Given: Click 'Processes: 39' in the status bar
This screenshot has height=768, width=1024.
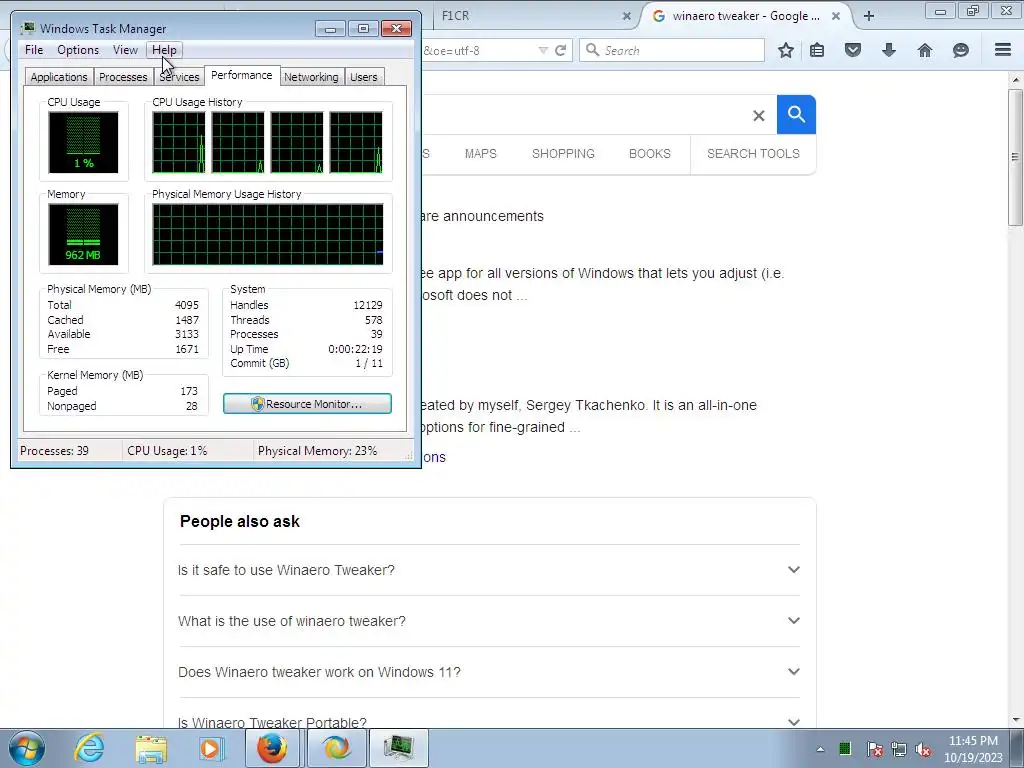Looking at the screenshot, I should click(x=54, y=451).
